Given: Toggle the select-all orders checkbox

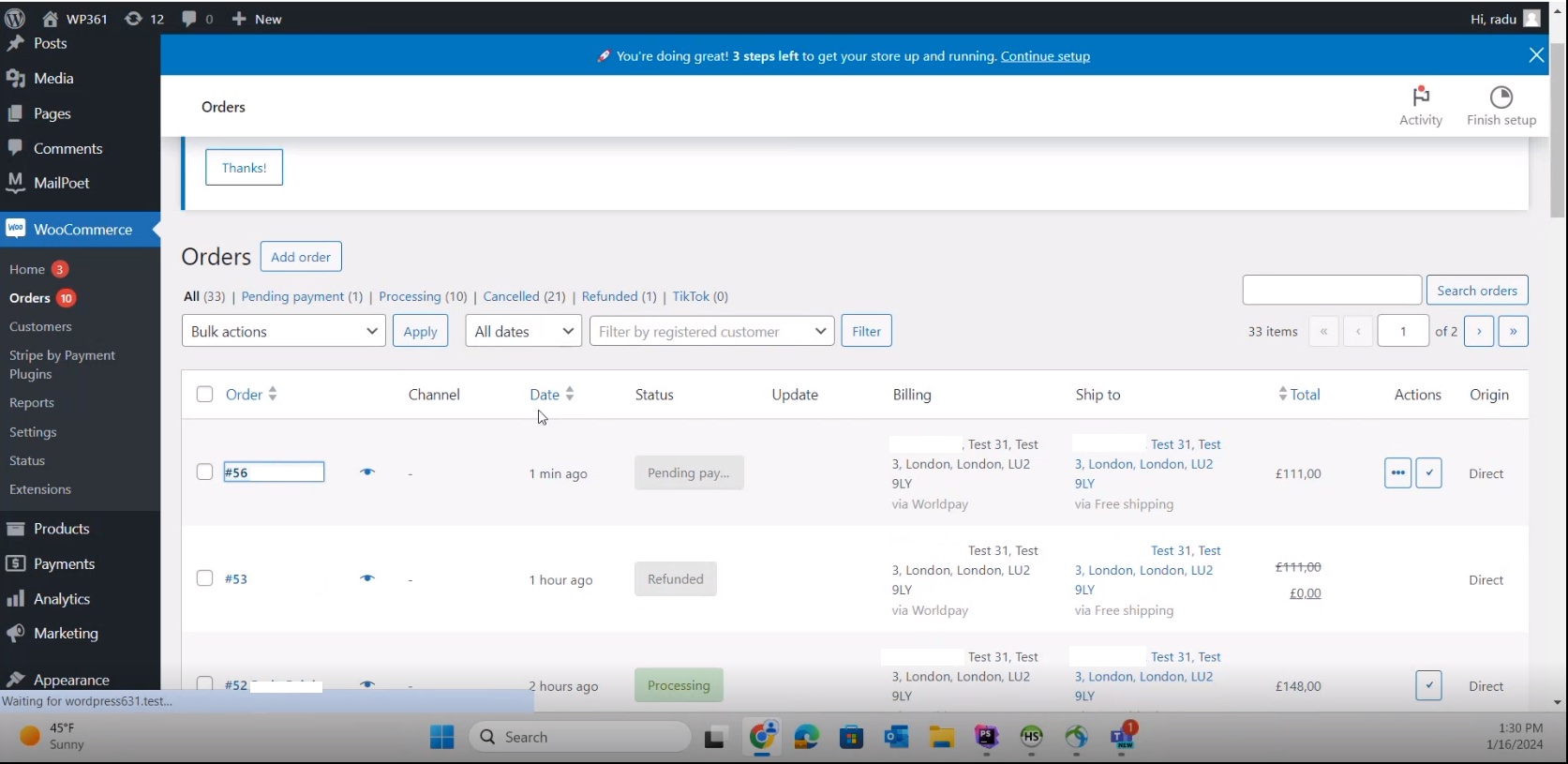Looking at the screenshot, I should 204,395.
